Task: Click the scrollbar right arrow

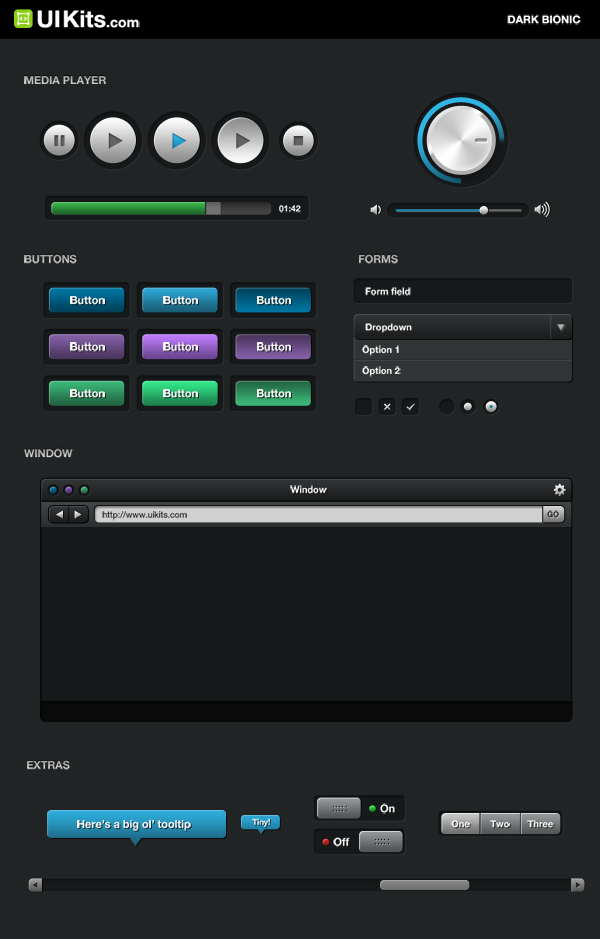Action: pos(577,885)
